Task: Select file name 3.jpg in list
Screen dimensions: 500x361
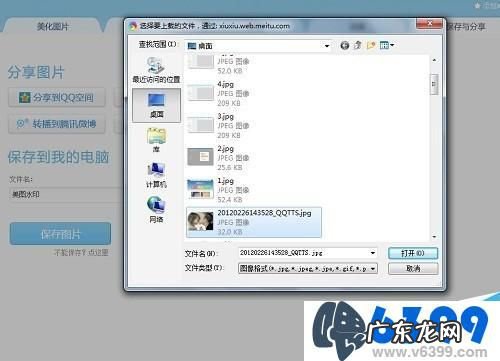Action: (226, 117)
